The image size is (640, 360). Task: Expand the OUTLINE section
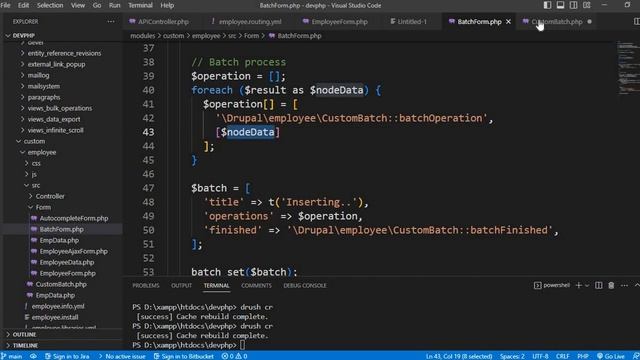tap(24, 334)
